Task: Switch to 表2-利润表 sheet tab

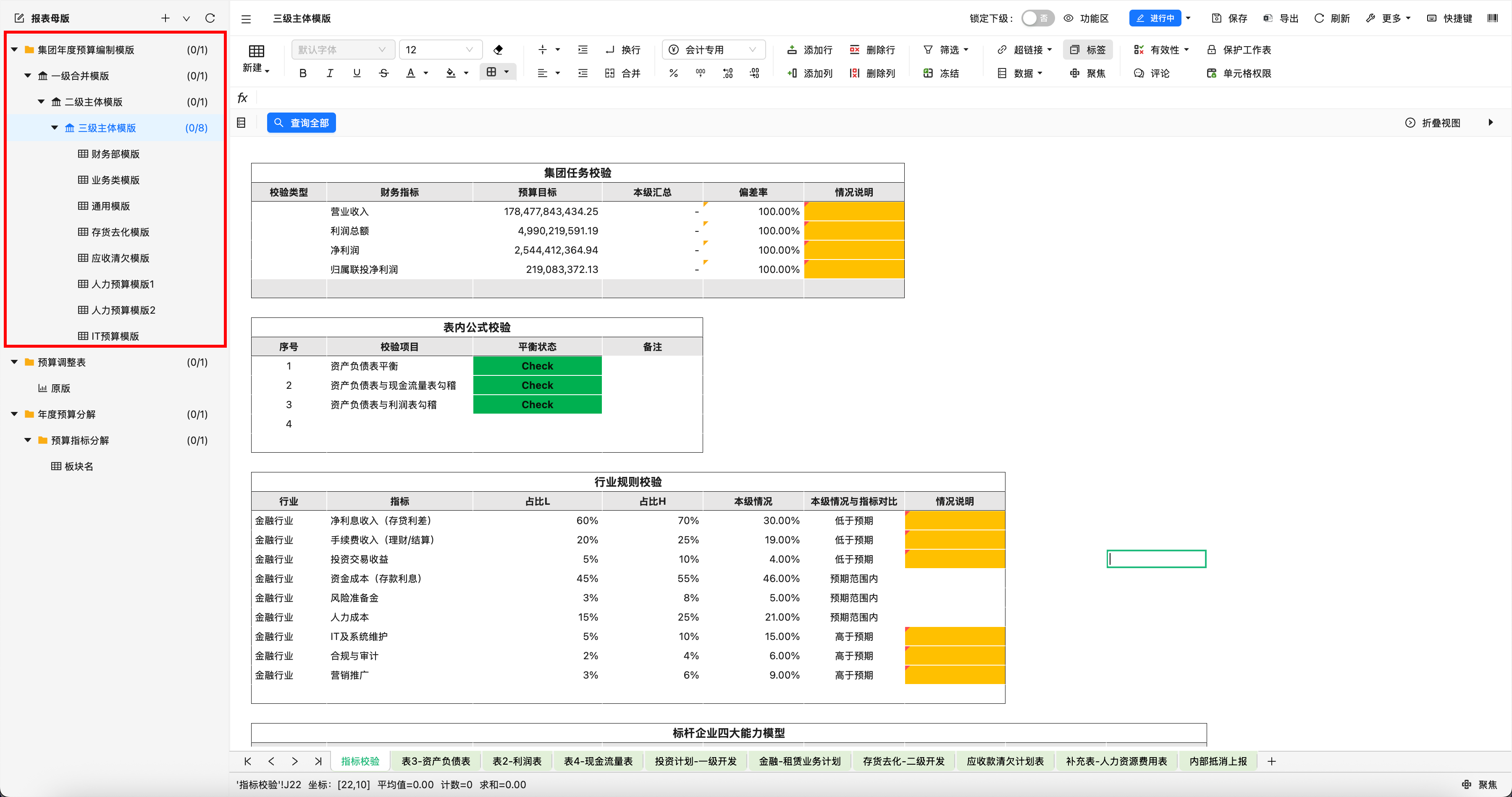Action: click(x=517, y=761)
